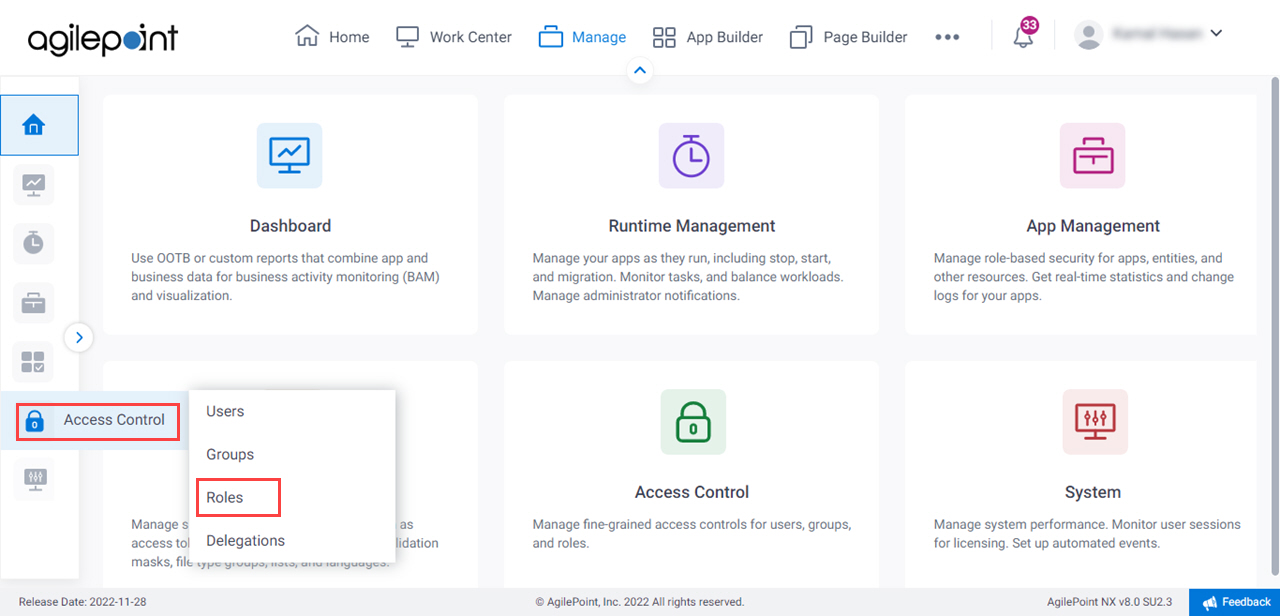Click the System card sliders monitor icon
1280x616 pixels.
pyautogui.click(x=1095, y=422)
